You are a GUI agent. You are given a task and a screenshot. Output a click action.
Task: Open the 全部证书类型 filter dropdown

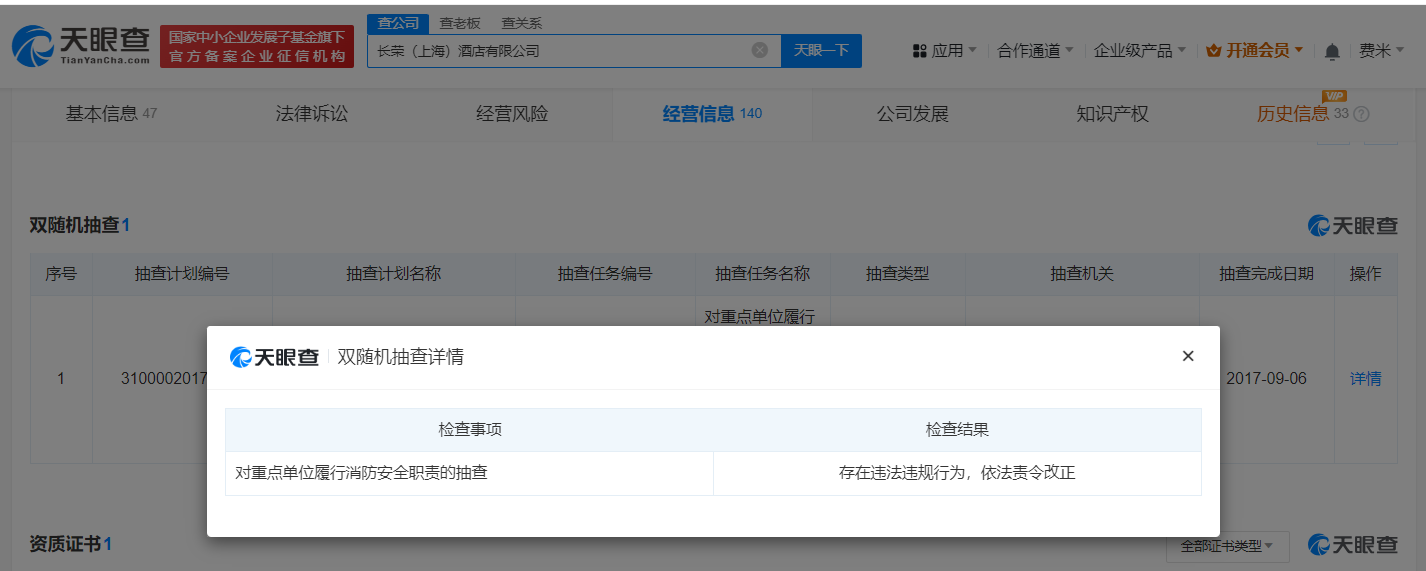coord(1226,546)
